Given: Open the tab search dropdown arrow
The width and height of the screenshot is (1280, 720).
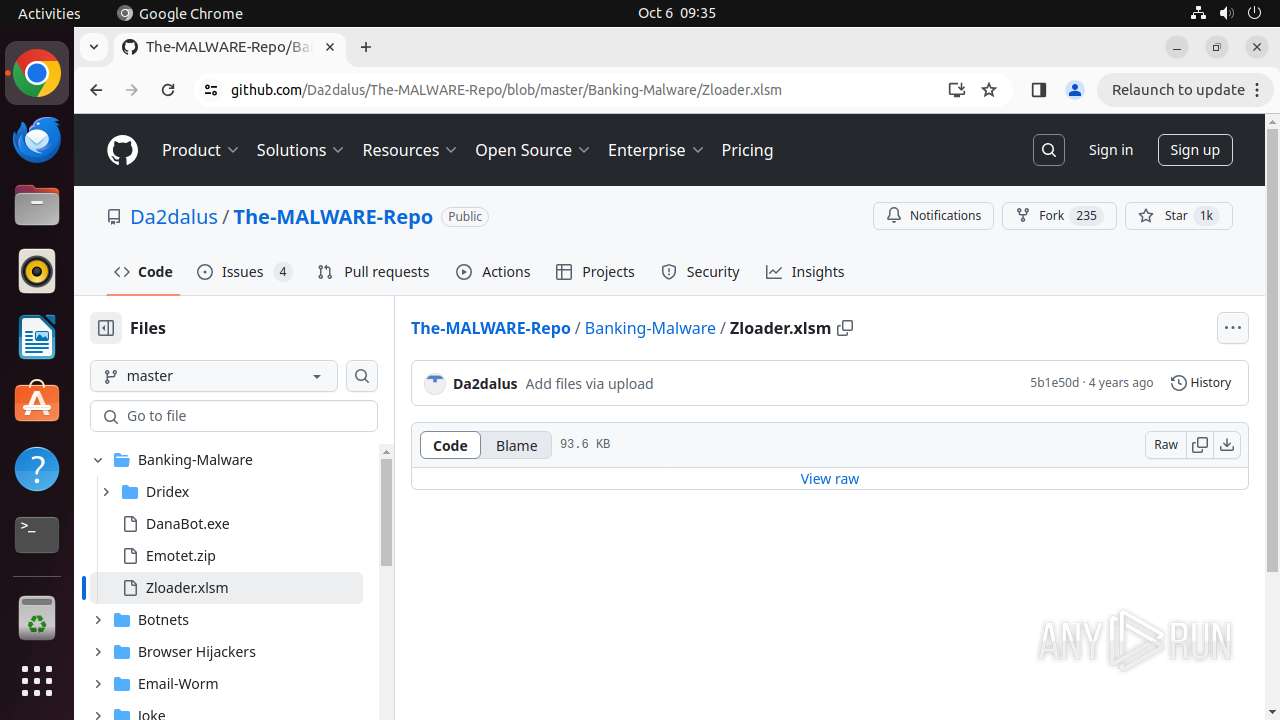Looking at the screenshot, I should [x=94, y=47].
